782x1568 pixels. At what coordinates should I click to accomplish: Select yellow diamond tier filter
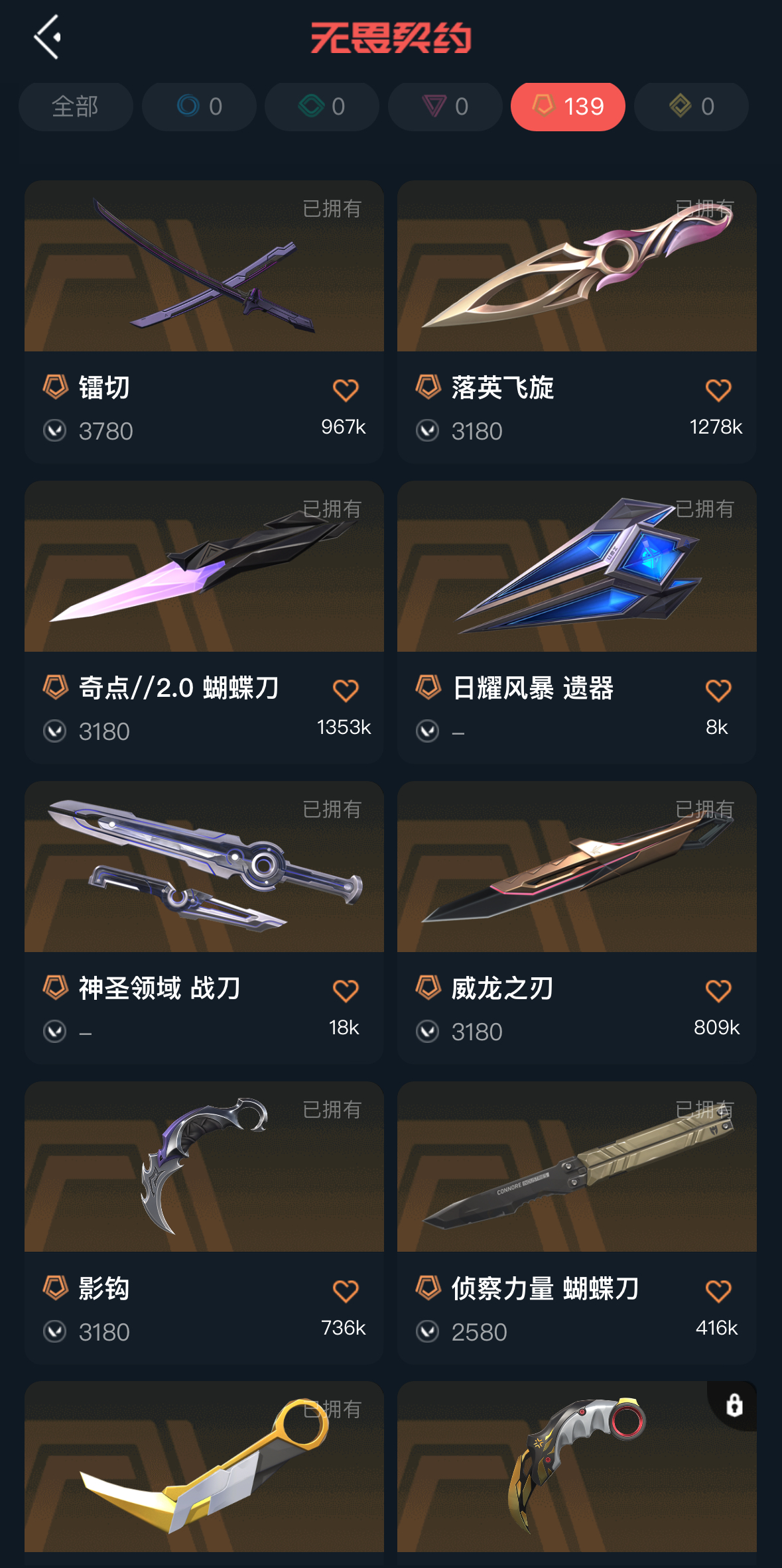[691, 107]
